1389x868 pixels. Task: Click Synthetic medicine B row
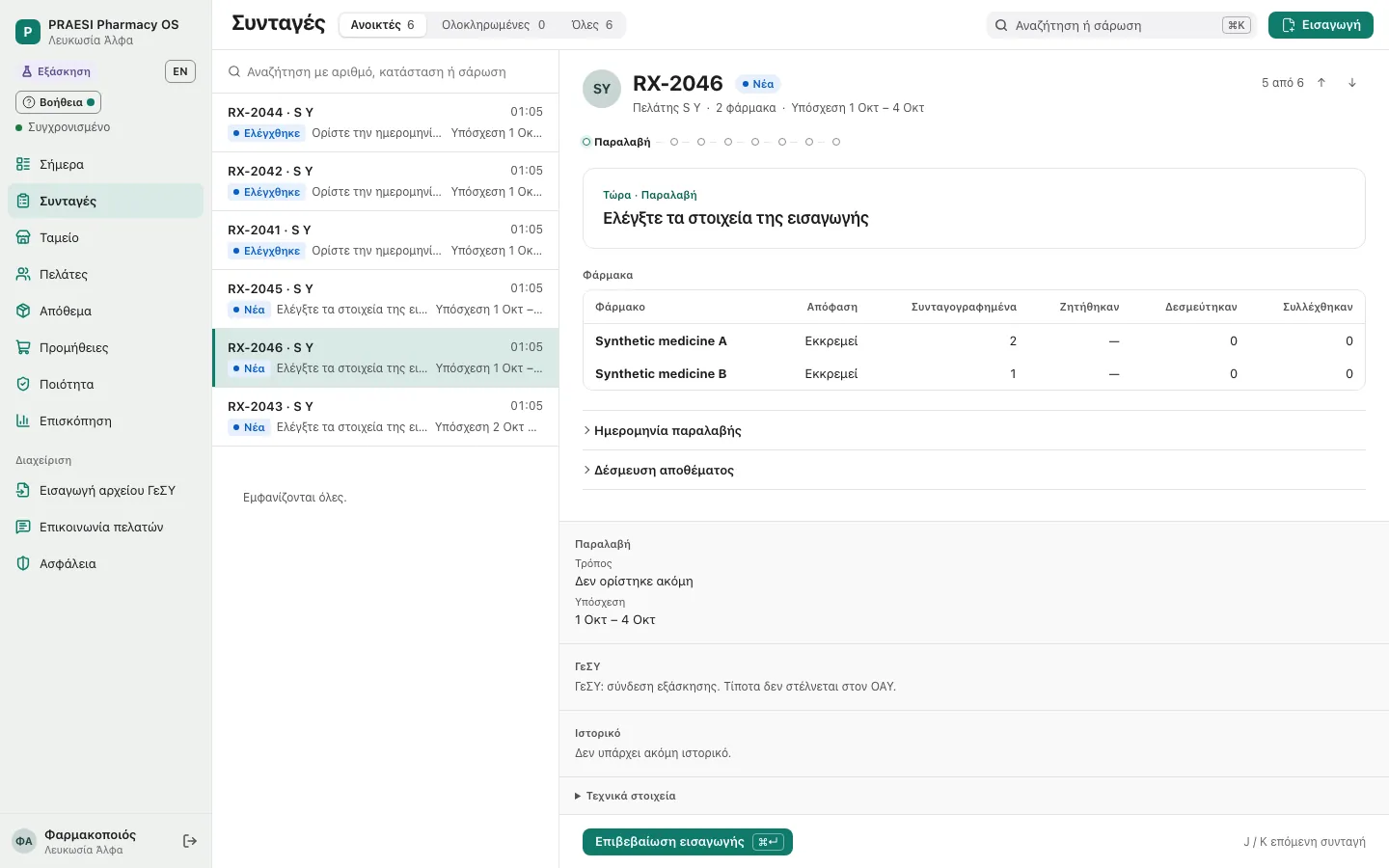(x=974, y=373)
